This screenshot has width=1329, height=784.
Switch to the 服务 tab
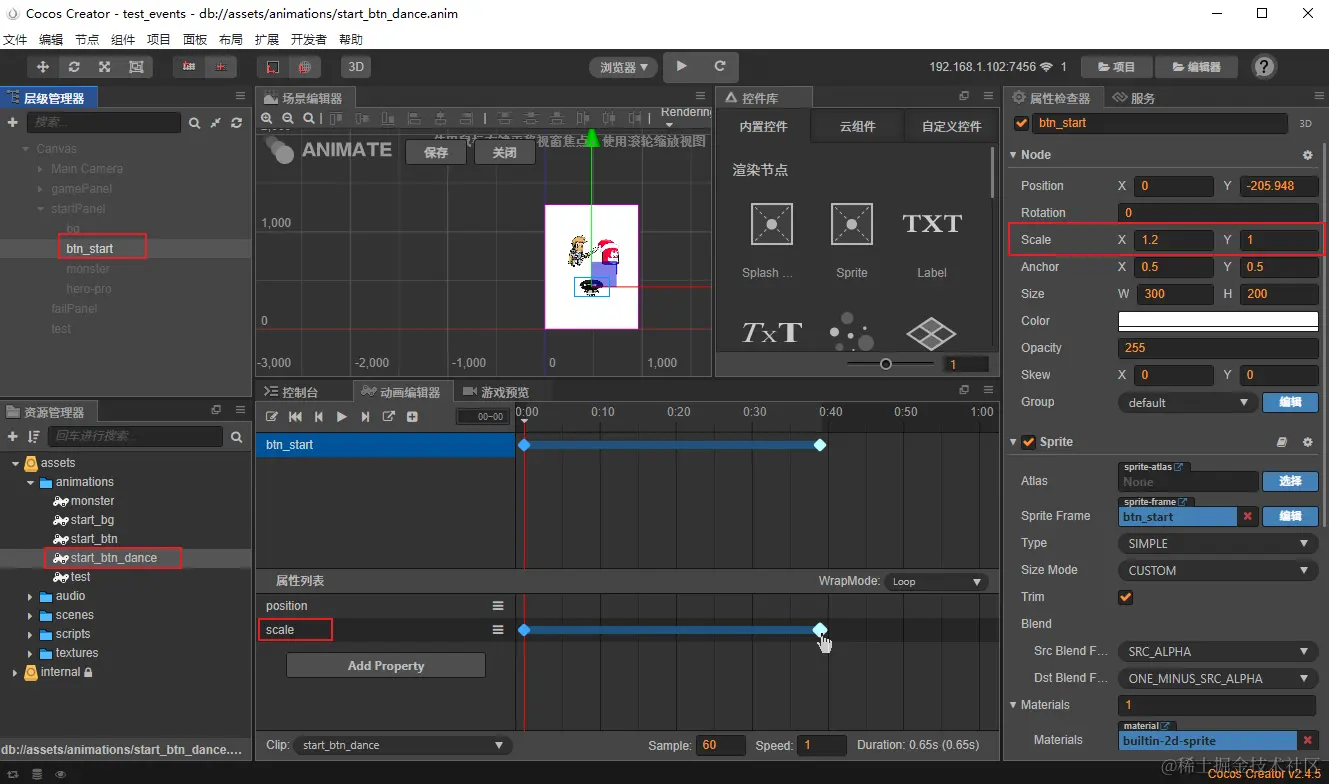pyautogui.click(x=1134, y=98)
